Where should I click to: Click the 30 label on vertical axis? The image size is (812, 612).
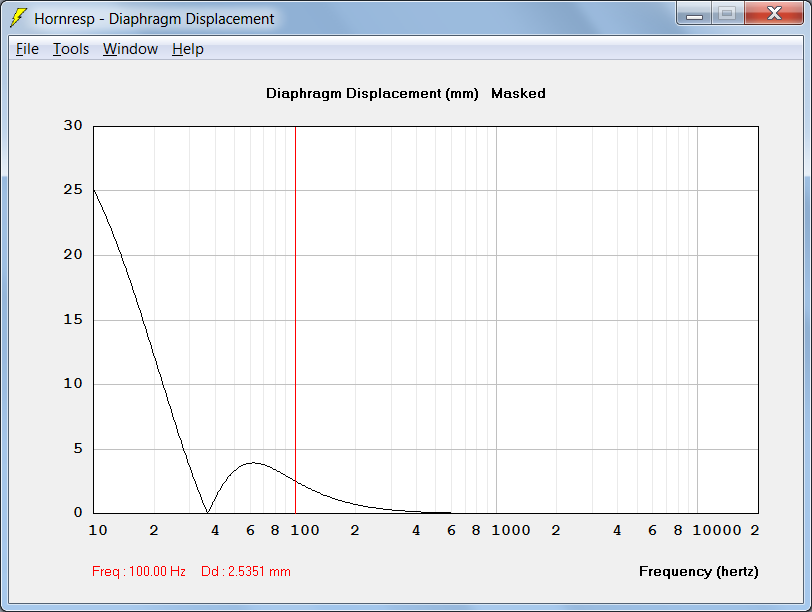(x=73, y=125)
